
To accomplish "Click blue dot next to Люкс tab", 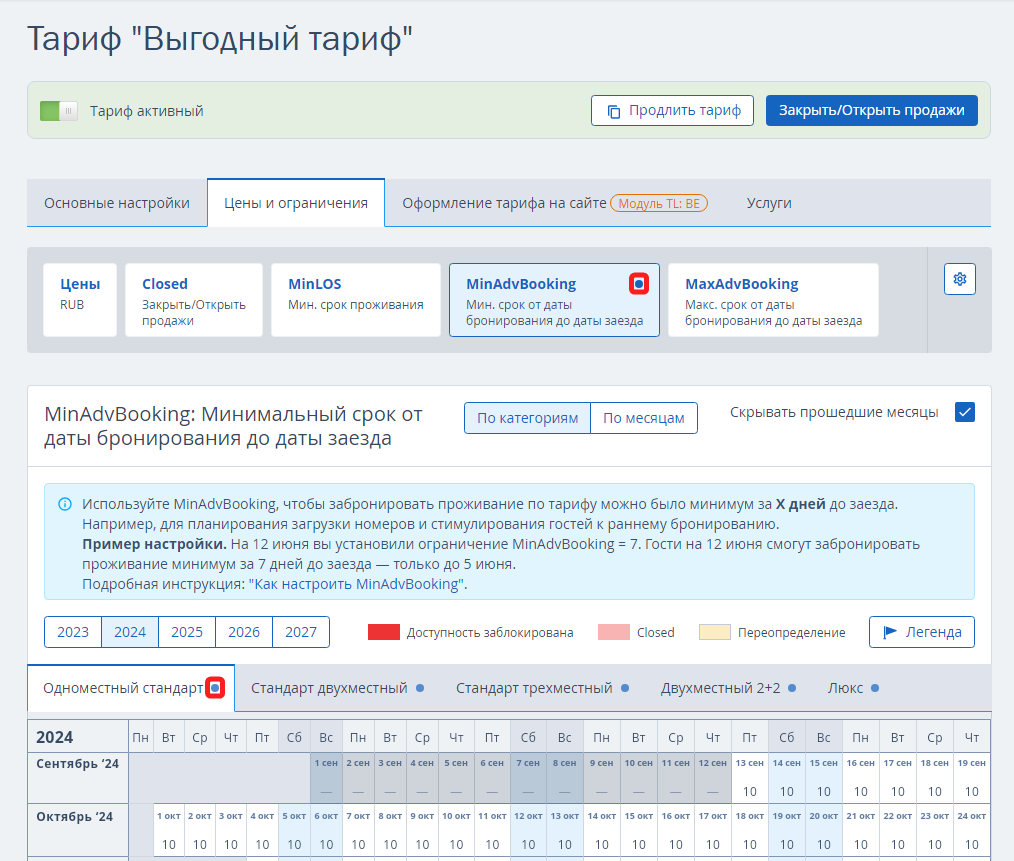I will point(875,688).
